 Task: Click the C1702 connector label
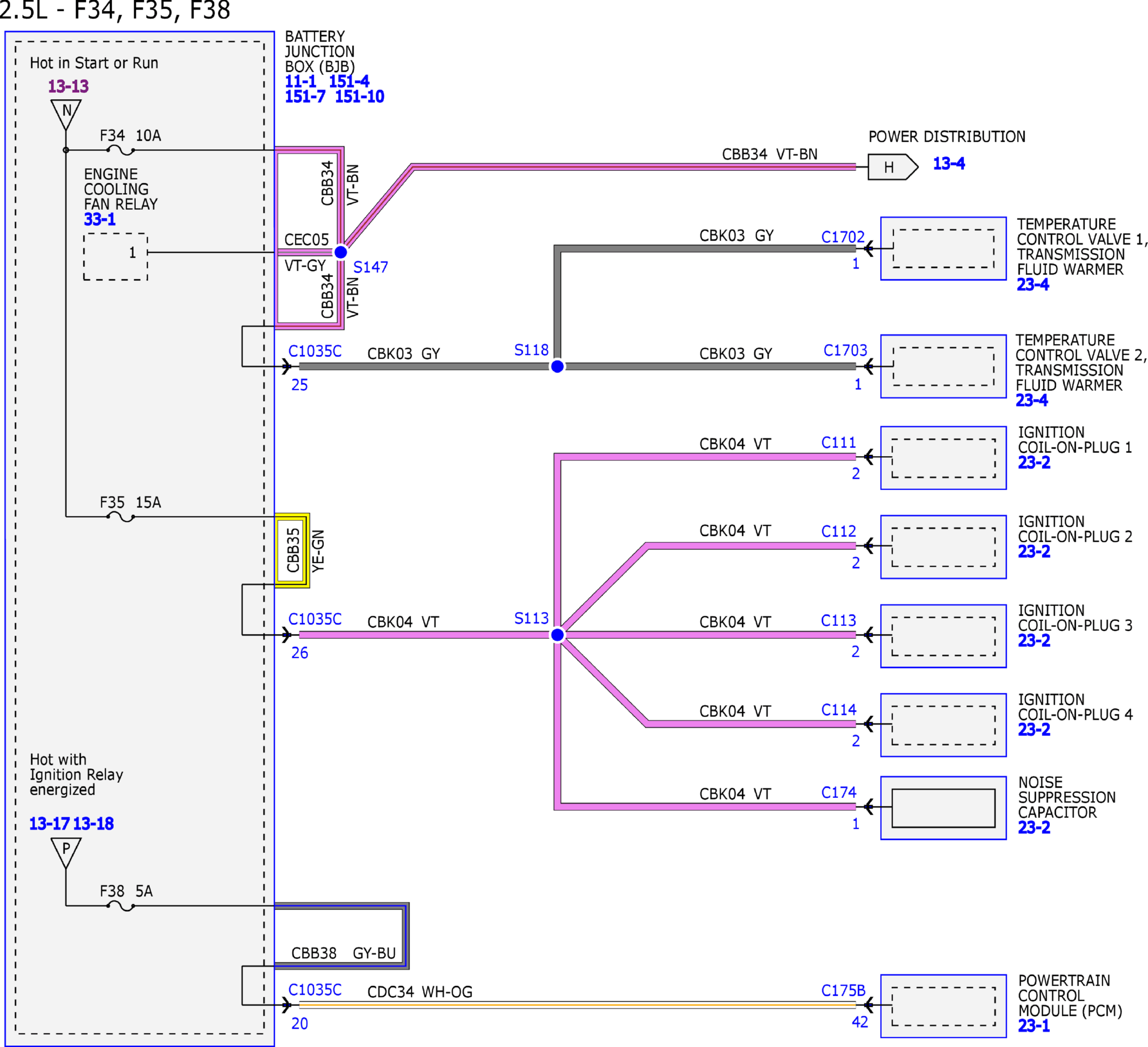tap(843, 236)
